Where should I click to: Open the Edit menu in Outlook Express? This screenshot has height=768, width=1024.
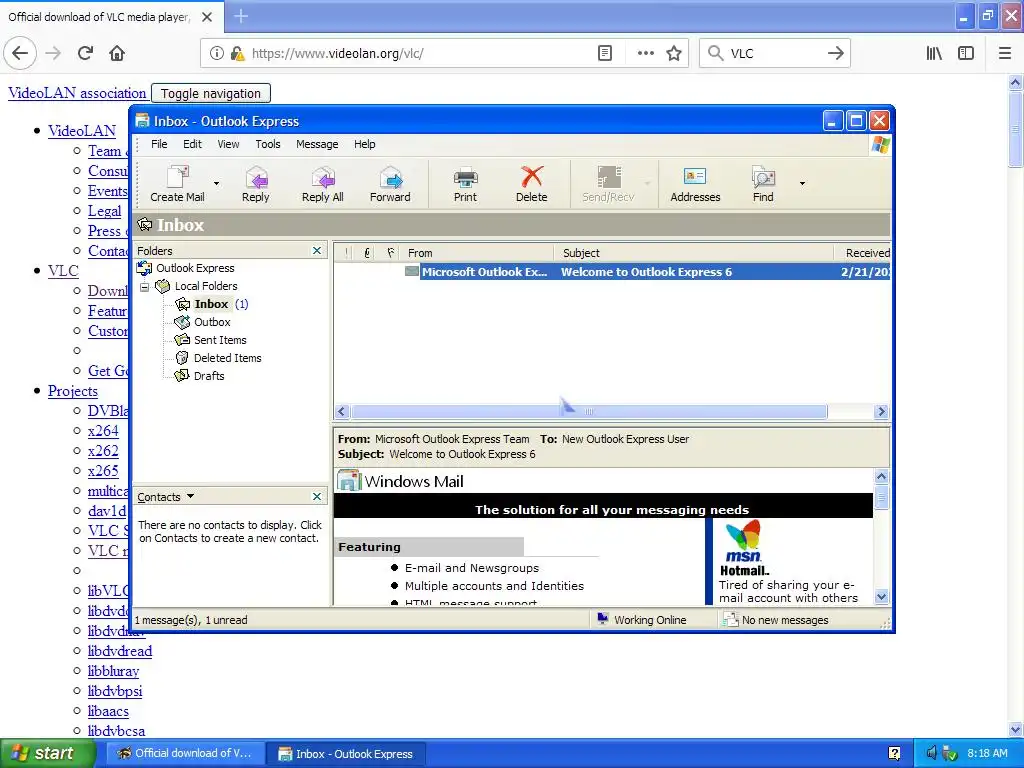tap(192, 144)
